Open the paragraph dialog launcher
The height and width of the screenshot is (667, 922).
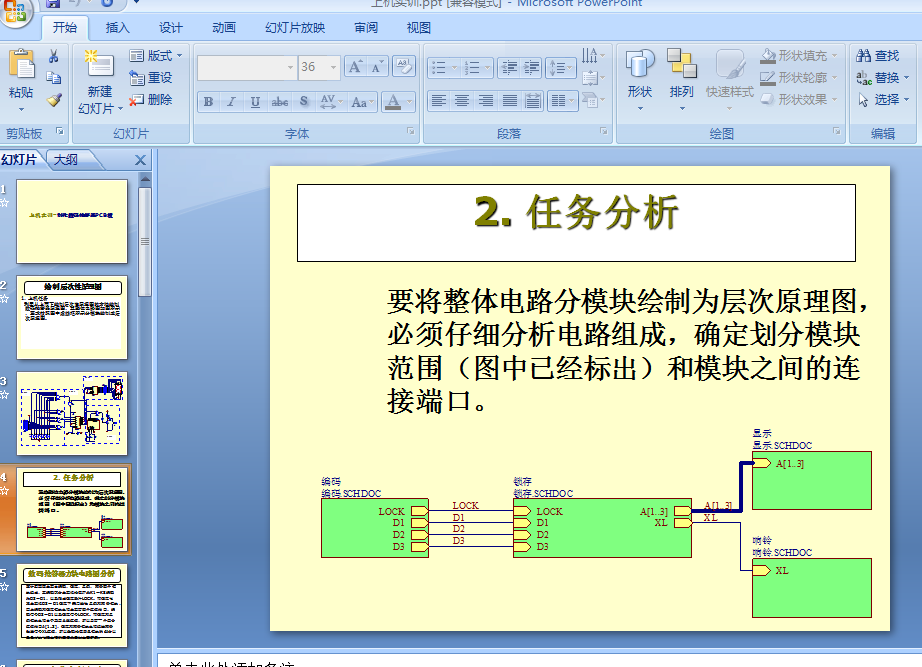(603, 132)
